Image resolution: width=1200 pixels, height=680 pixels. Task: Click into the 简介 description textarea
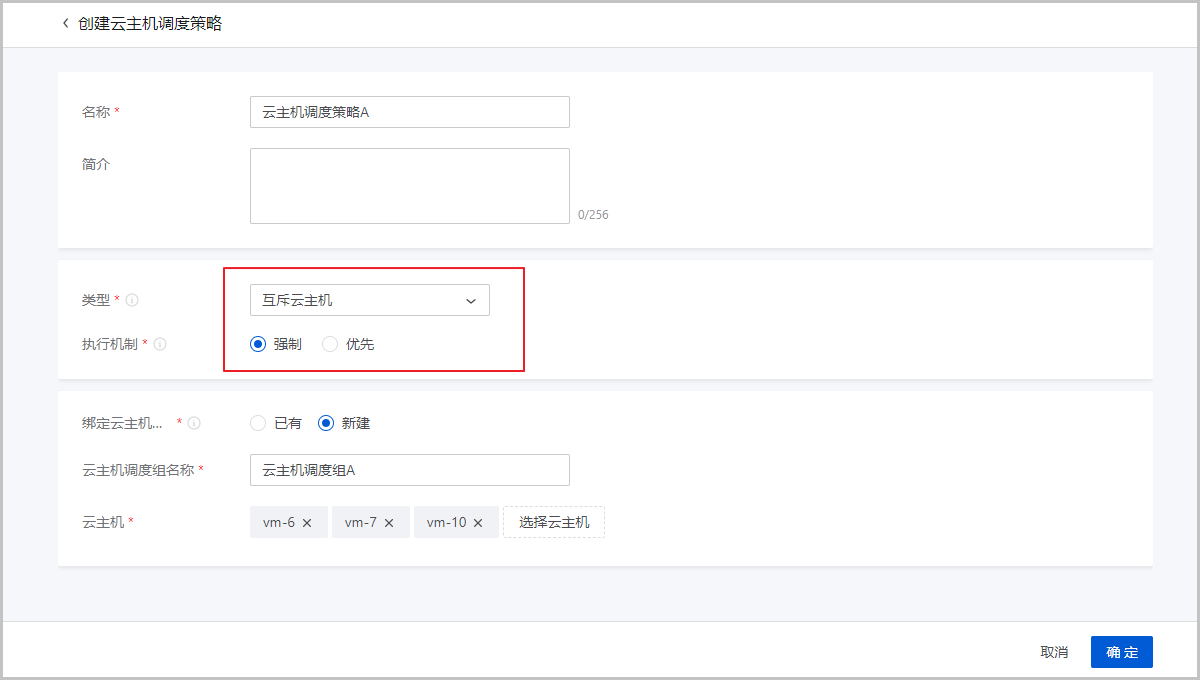[x=409, y=186]
